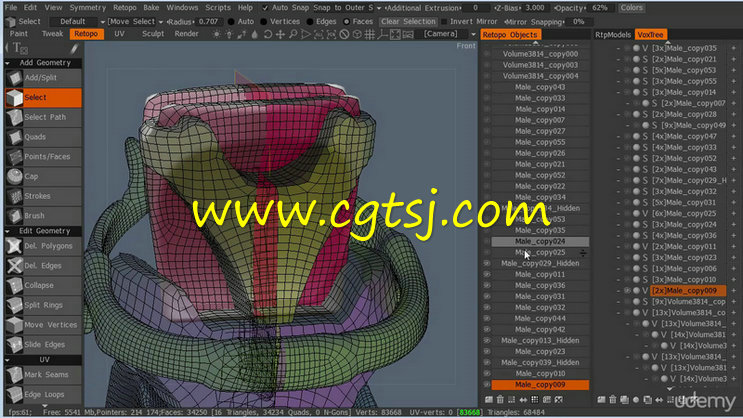Toggle the axis display icon
Screen dimensions: 743x418
382,34
